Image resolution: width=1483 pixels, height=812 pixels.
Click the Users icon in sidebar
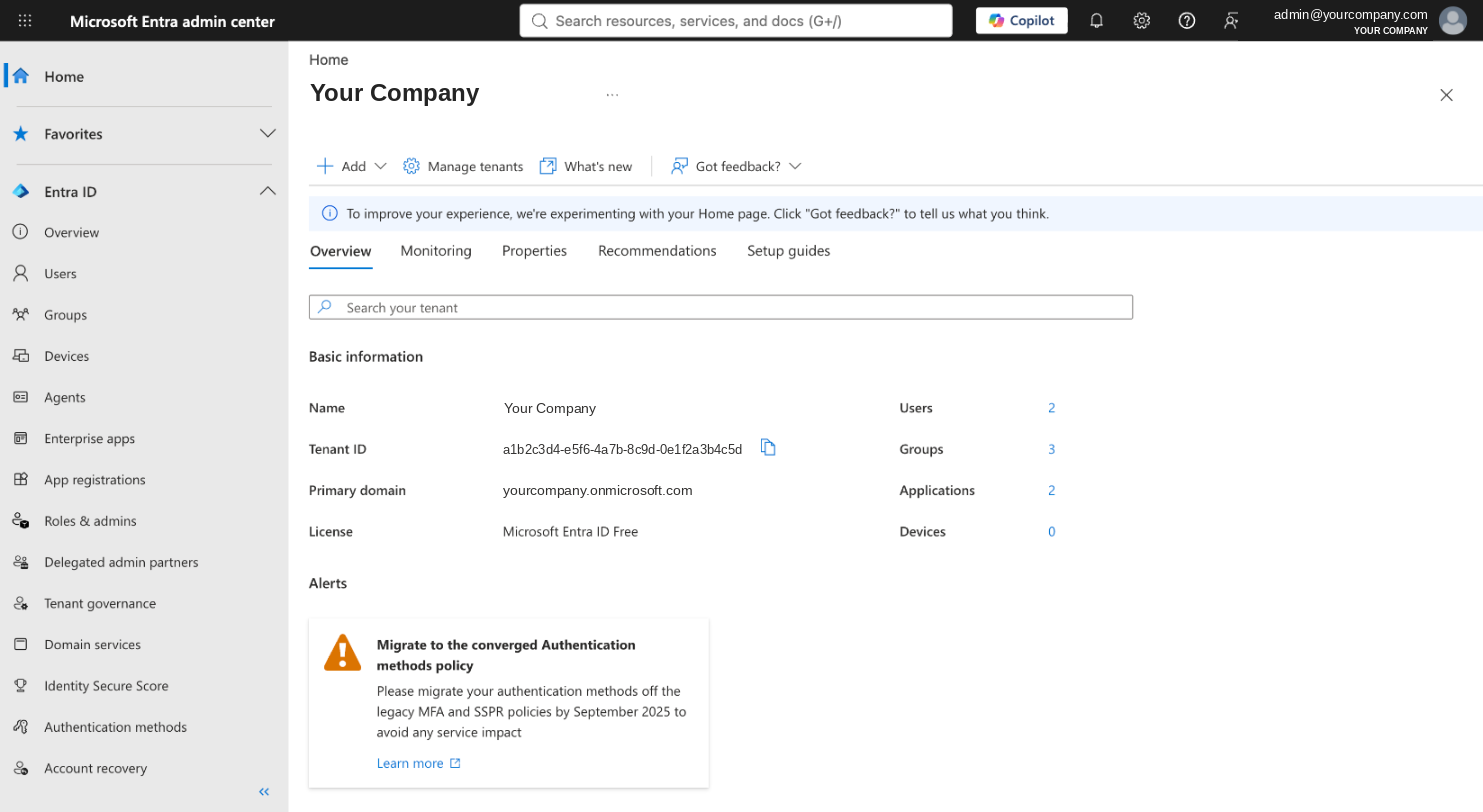[20, 273]
